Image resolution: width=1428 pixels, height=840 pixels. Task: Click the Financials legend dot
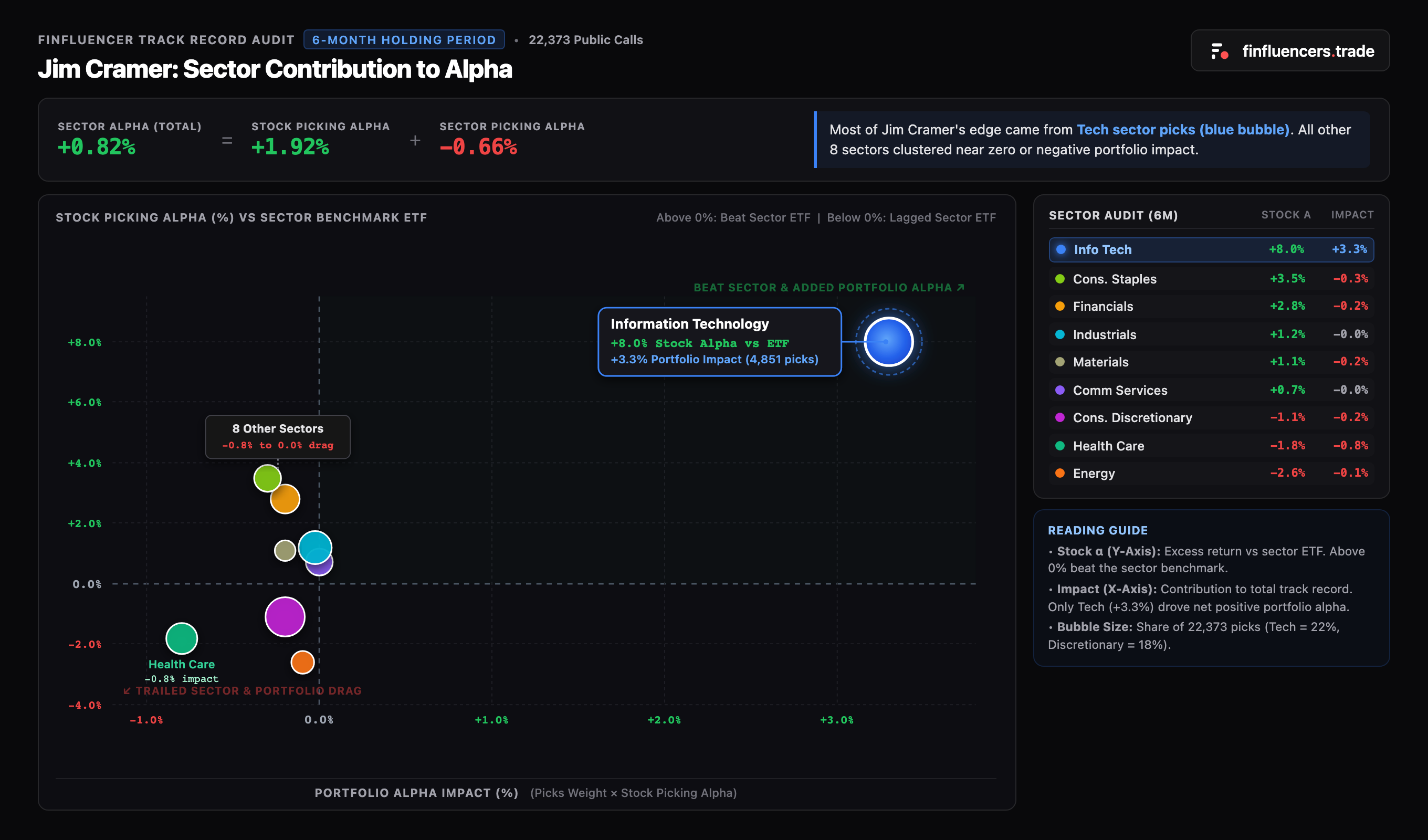[1059, 306]
